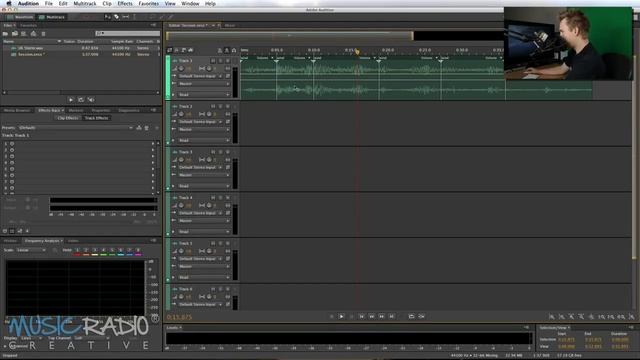Mute Track 2

click(x=213, y=107)
